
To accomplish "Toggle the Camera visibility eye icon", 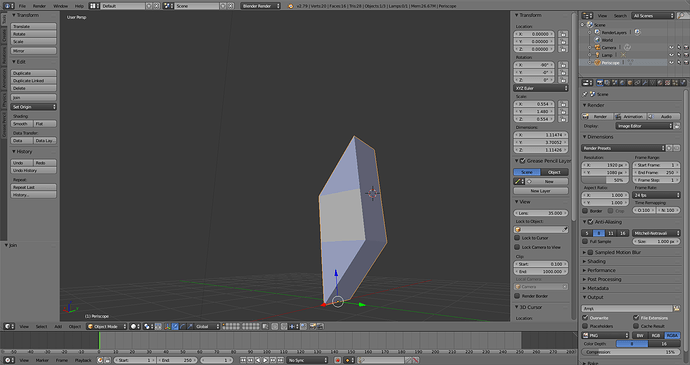I will (x=671, y=48).
